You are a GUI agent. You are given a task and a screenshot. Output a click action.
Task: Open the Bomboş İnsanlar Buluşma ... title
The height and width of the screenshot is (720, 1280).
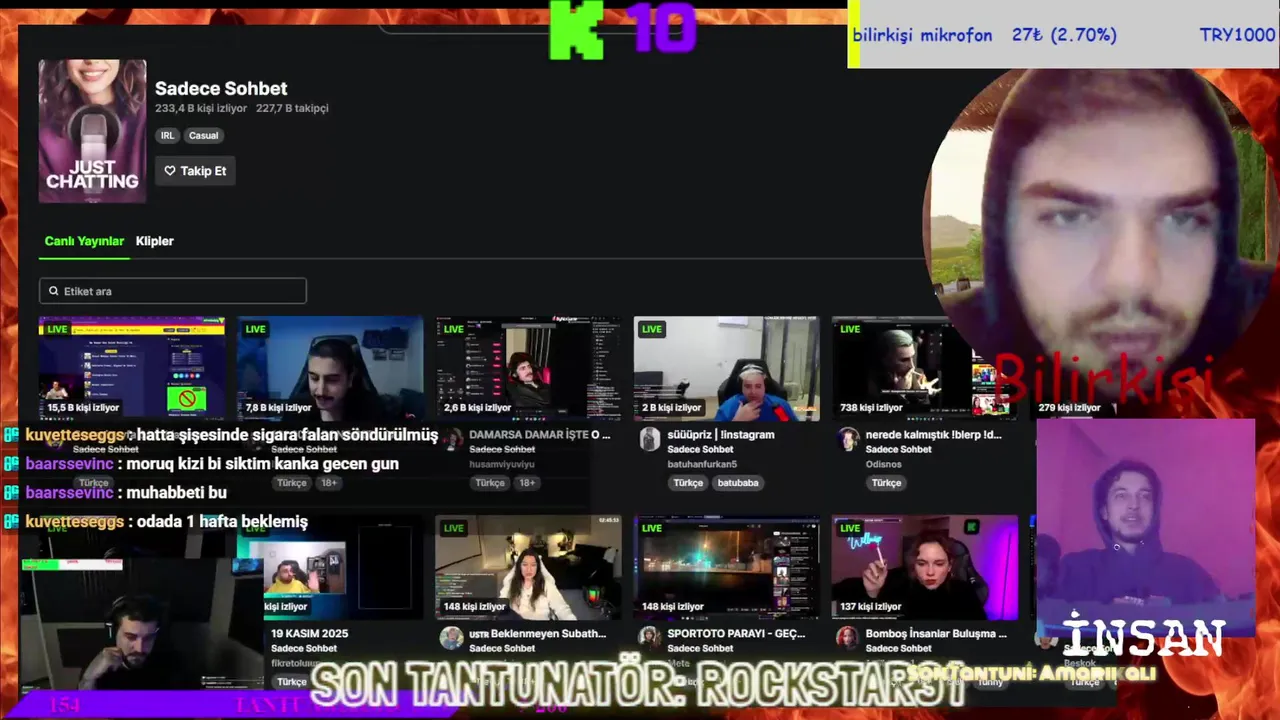pyautogui.click(x=936, y=634)
